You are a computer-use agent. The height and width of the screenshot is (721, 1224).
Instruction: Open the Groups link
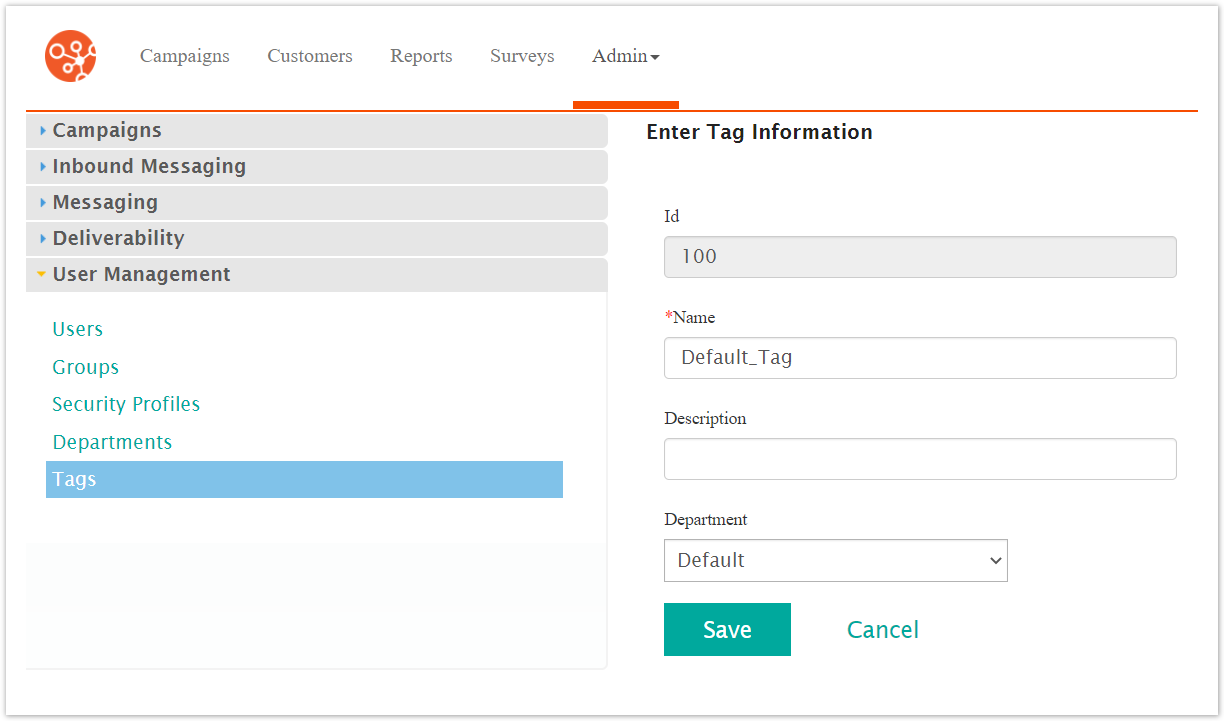(x=86, y=367)
